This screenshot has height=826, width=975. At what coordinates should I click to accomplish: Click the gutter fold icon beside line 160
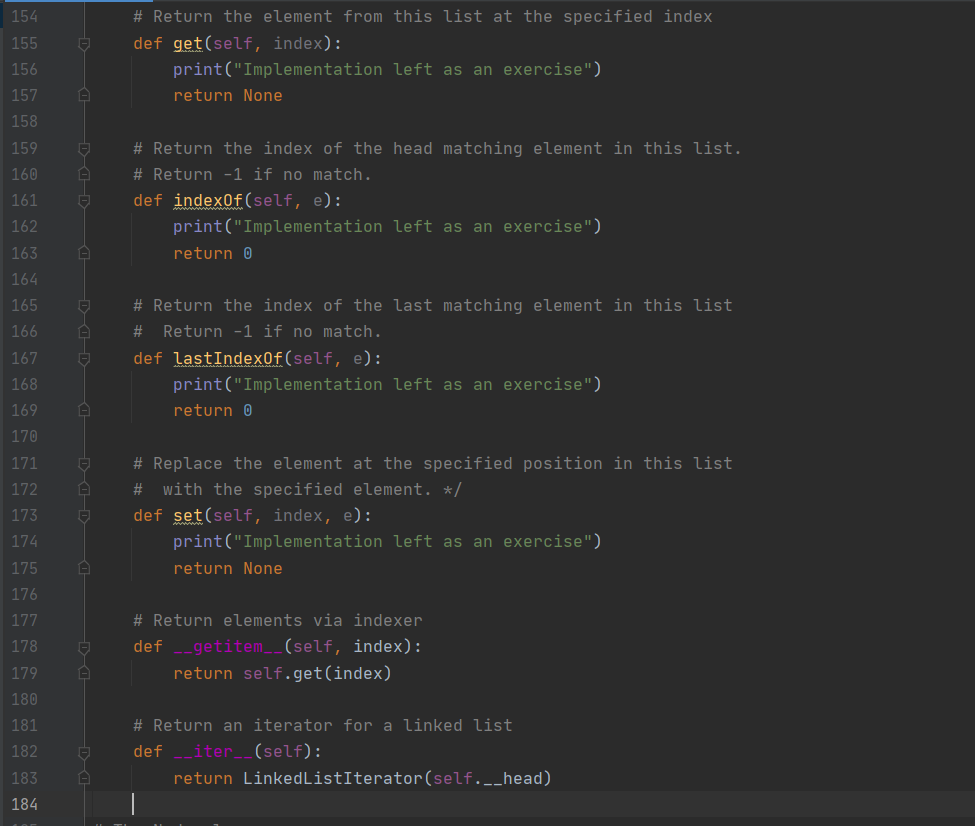[x=84, y=174]
